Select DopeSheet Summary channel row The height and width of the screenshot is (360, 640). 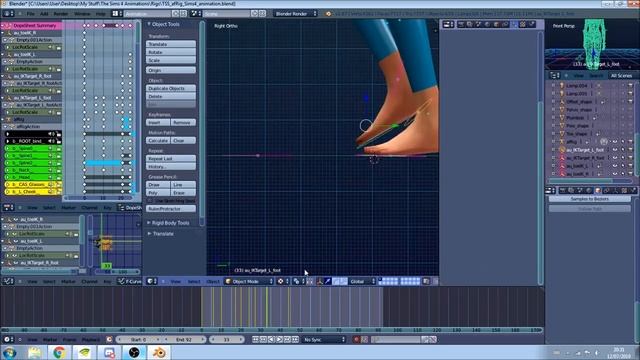coord(32,25)
